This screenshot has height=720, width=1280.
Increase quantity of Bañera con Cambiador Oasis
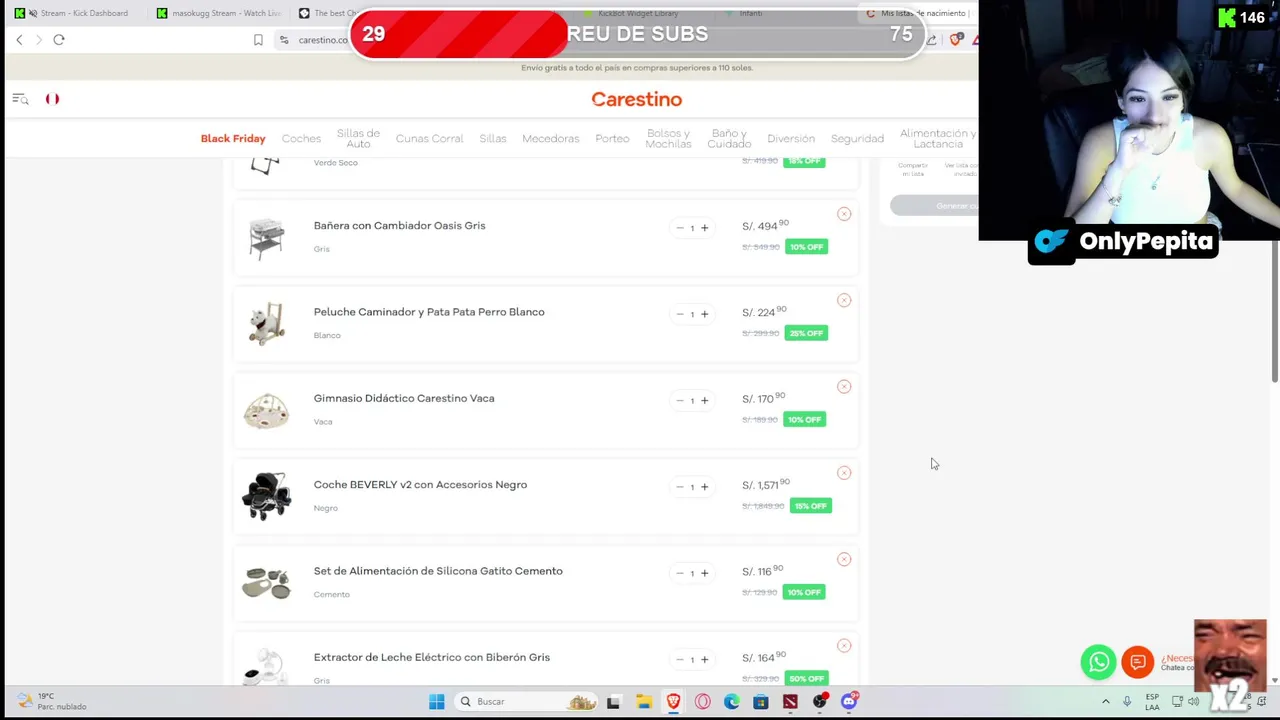pyautogui.click(x=704, y=228)
